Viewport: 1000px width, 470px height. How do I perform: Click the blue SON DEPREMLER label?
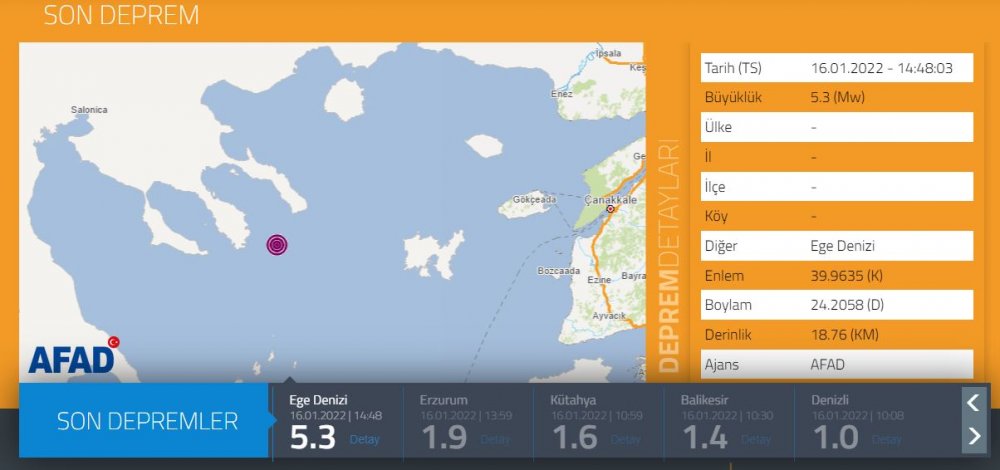[147, 421]
